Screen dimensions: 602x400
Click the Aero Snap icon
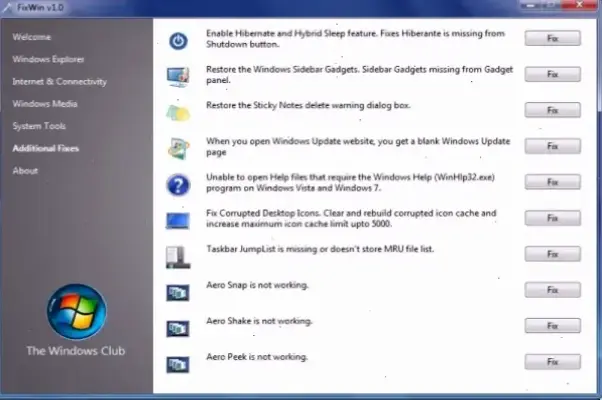[178, 293]
